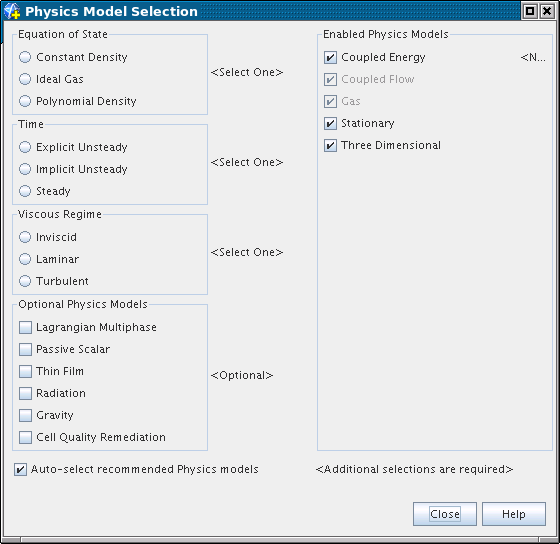Turn on the Gravity model

(25, 415)
